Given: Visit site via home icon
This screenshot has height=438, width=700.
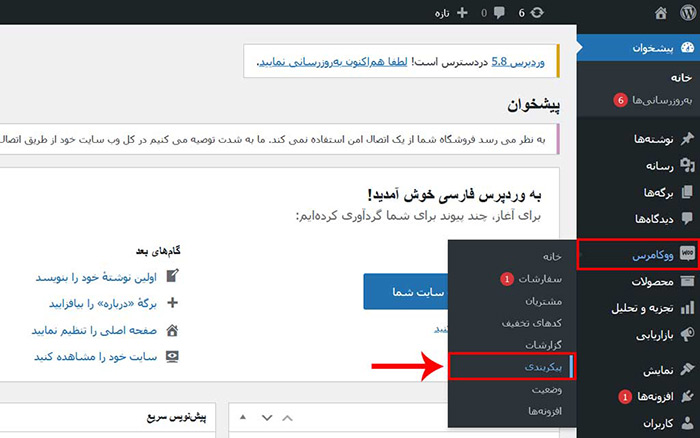Looking at the screenshot, I should [x=661, y=13].
